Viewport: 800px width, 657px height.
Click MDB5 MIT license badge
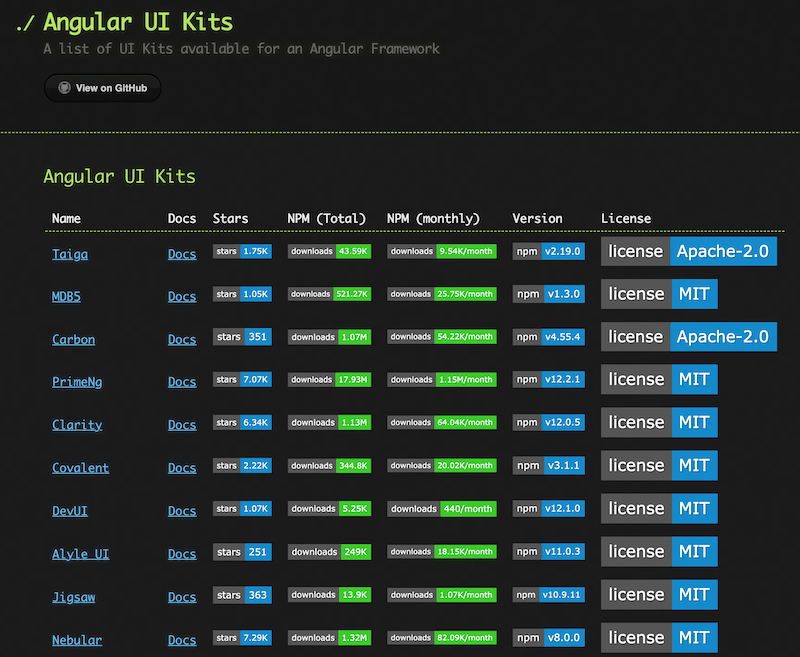pyautogui.click(x=659, y=294)
